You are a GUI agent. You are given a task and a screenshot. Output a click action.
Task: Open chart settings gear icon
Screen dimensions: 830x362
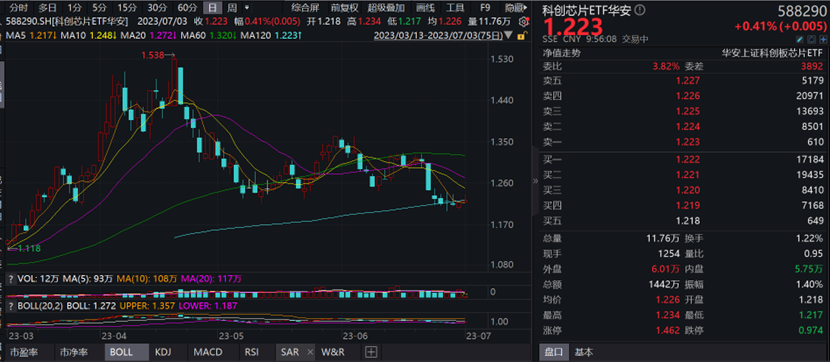[524, 22]
